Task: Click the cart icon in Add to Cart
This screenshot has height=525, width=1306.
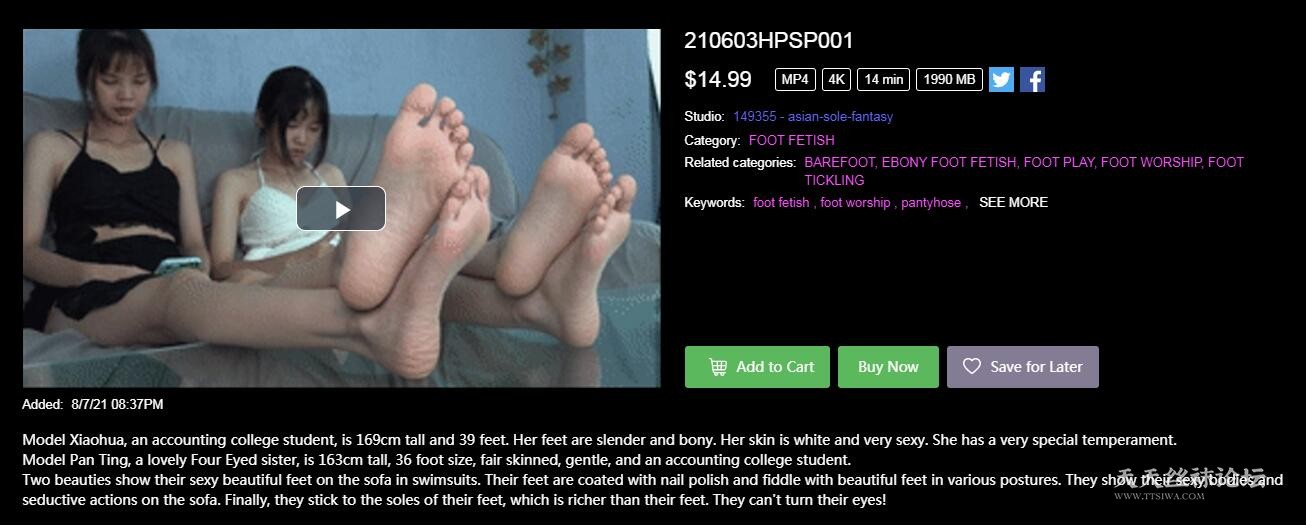Action: (718, 367)
